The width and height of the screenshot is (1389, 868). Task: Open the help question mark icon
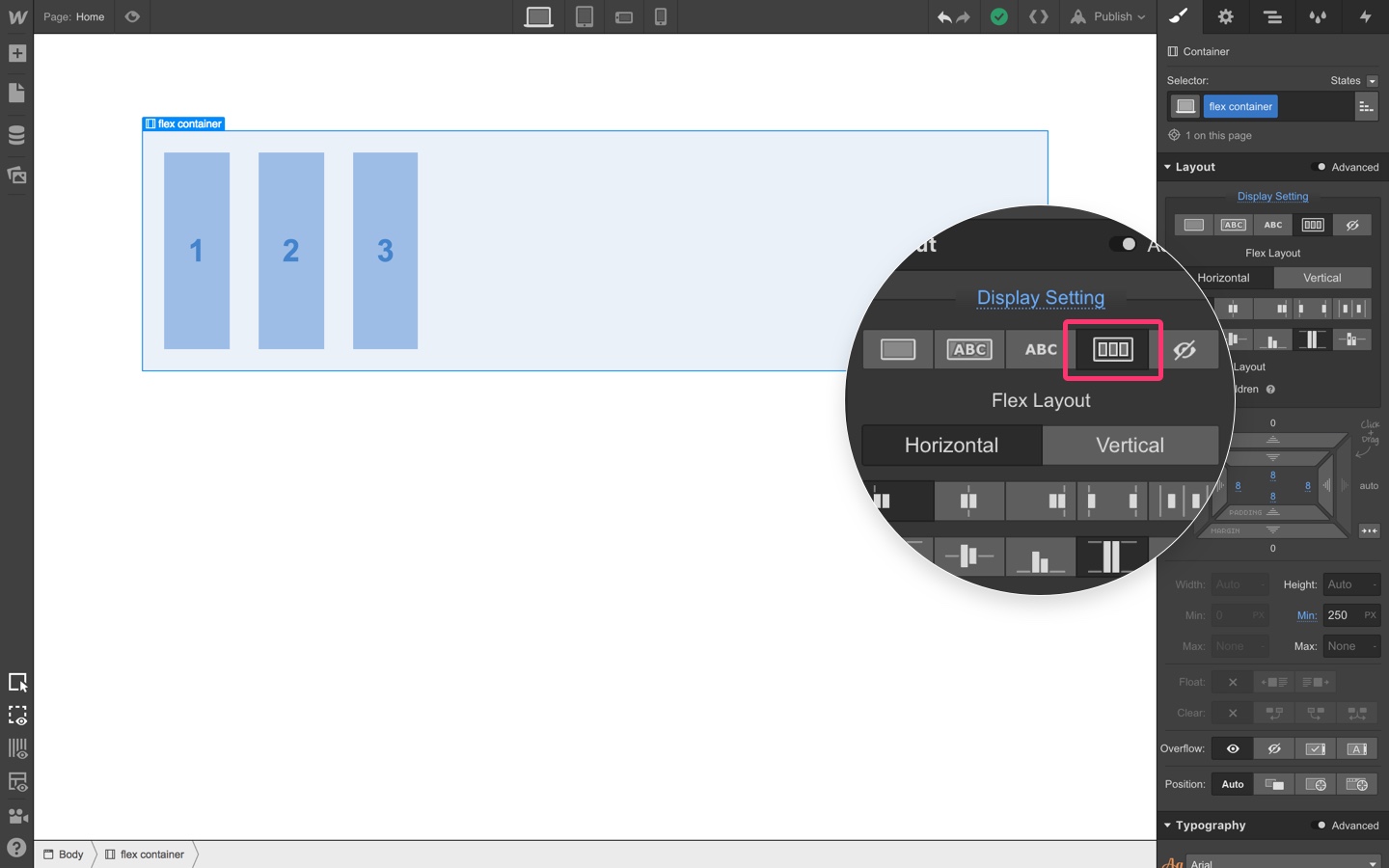(17, 849)
